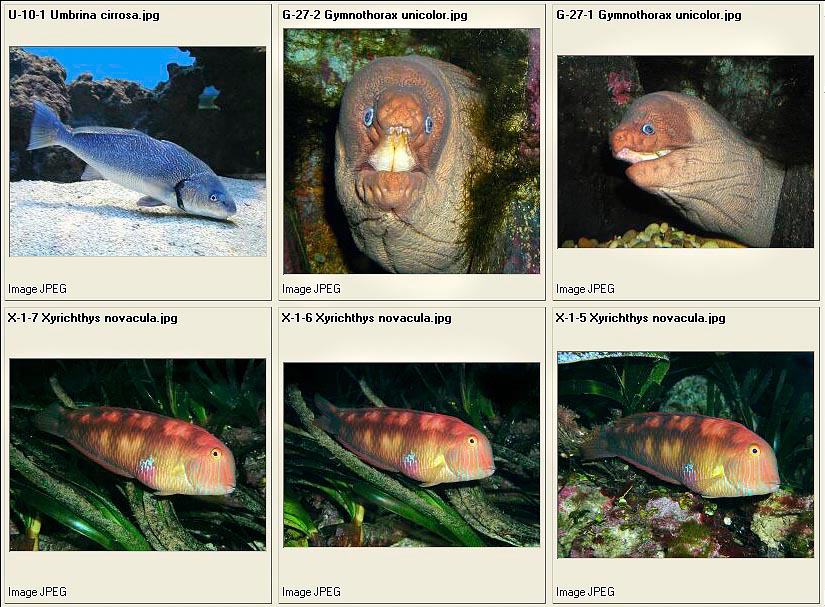This screenshot has width=825, height=607.
Task: Click Image JPEG label under X-1-6 wrasse
Action: coord(311,592)
